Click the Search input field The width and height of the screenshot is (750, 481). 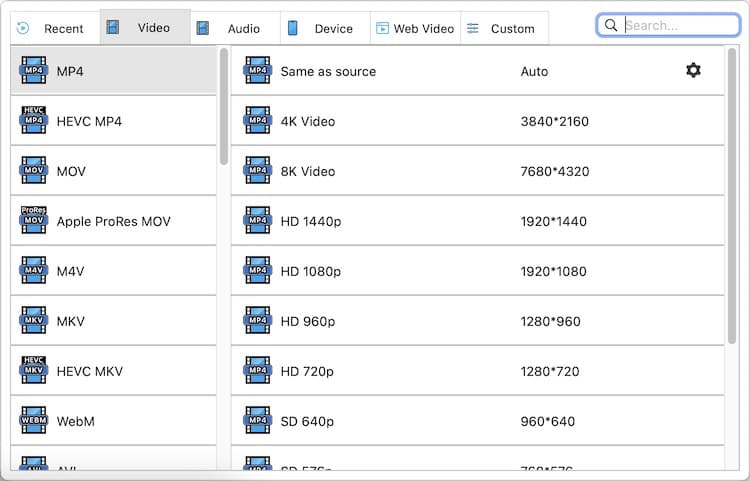click(669, 25)
